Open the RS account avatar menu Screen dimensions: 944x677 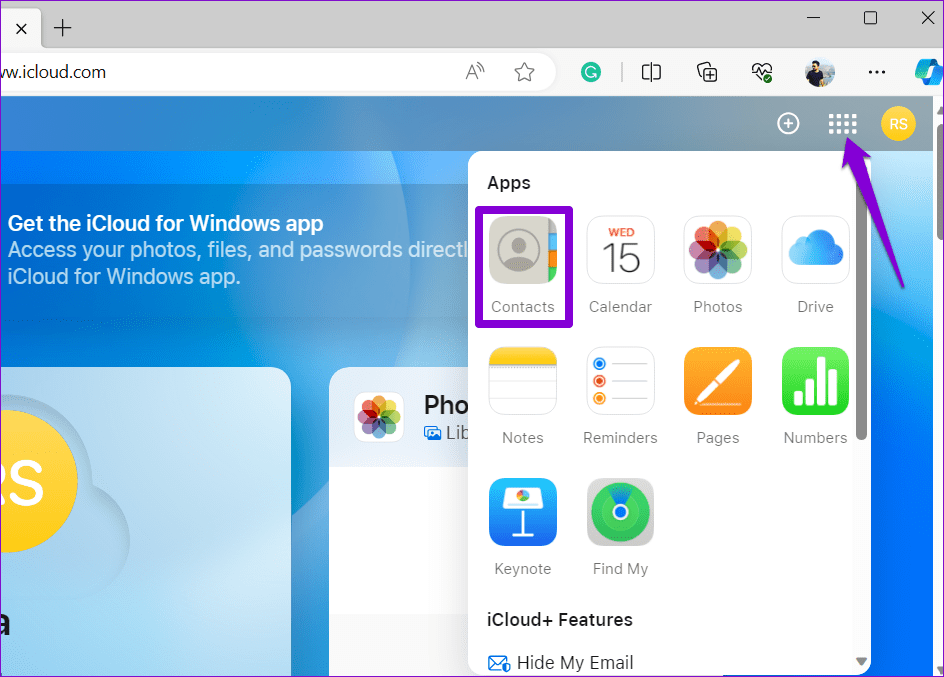click(898, 123)
